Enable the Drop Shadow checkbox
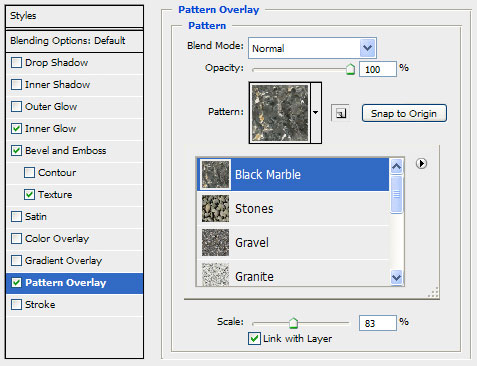This screenshot has height=366, width=477. [x=16, y=63]
